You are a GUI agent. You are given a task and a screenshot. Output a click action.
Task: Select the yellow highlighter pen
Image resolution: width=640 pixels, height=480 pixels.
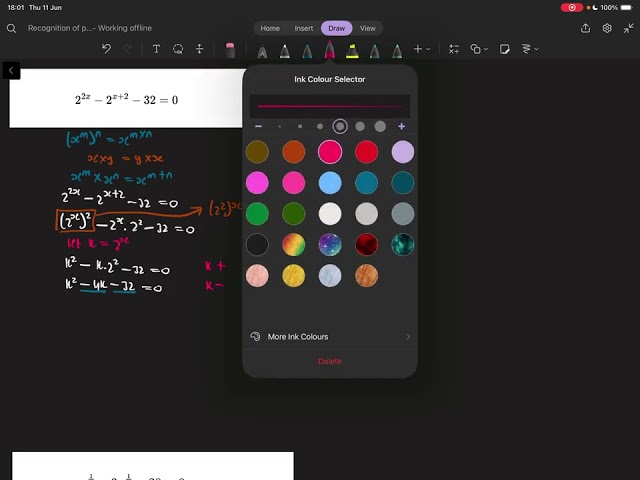[x=352, y=51]
